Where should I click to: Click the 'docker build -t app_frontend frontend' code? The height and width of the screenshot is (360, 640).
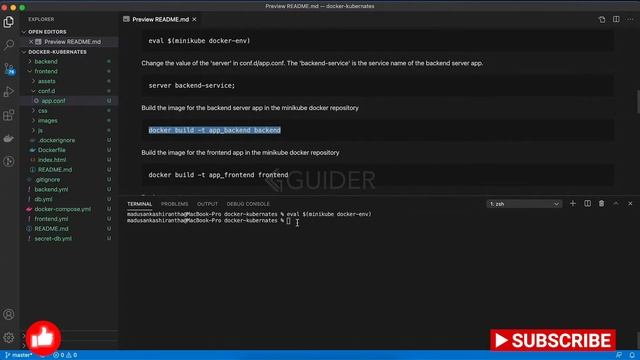point(218,175)
